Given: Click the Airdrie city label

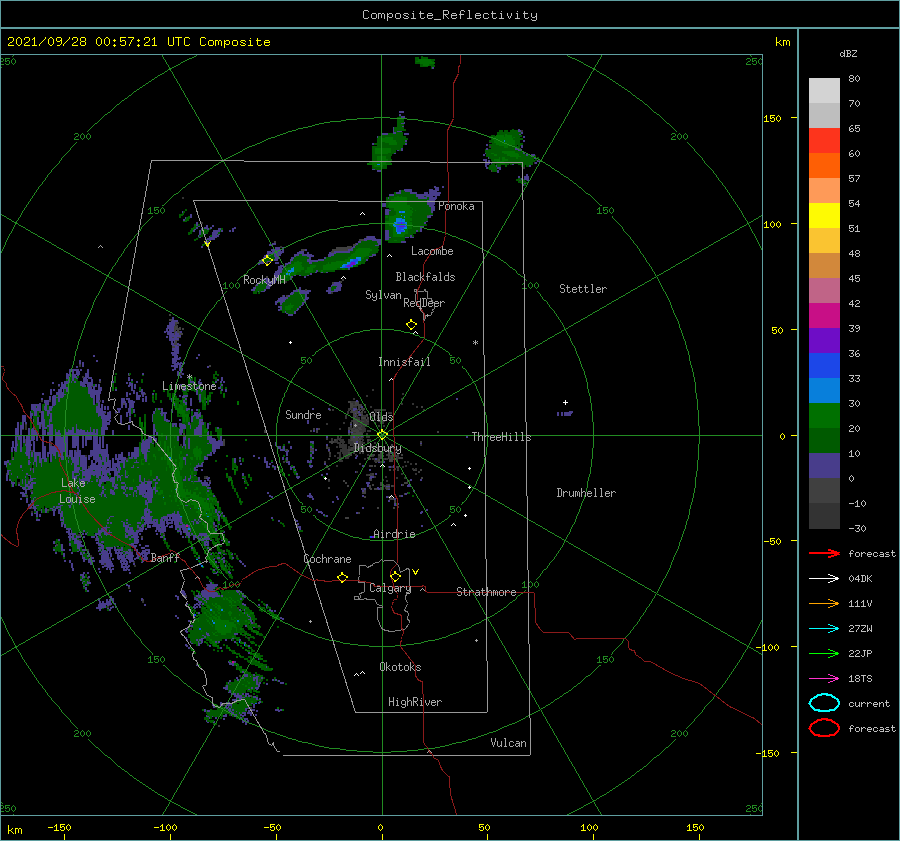Looking at the screenshot, I should (394, 534).
